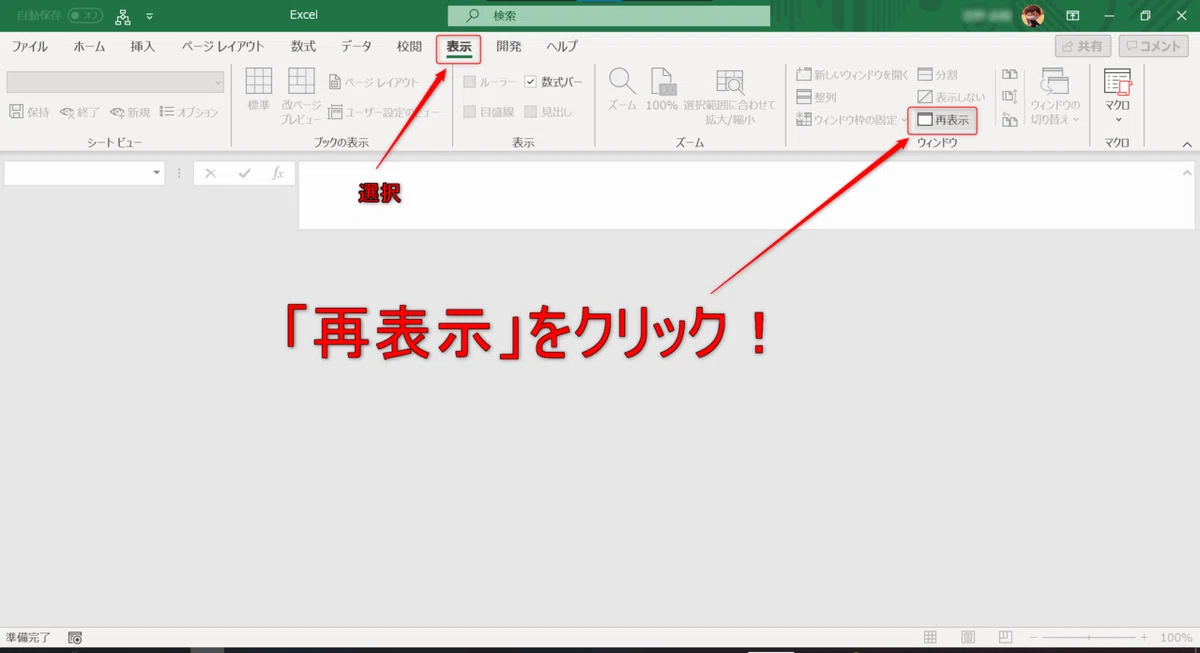Viewport: 1200px width, 653px height.
Task: Click the zoom slider in status bar
Action: (x=1087, y=637)
